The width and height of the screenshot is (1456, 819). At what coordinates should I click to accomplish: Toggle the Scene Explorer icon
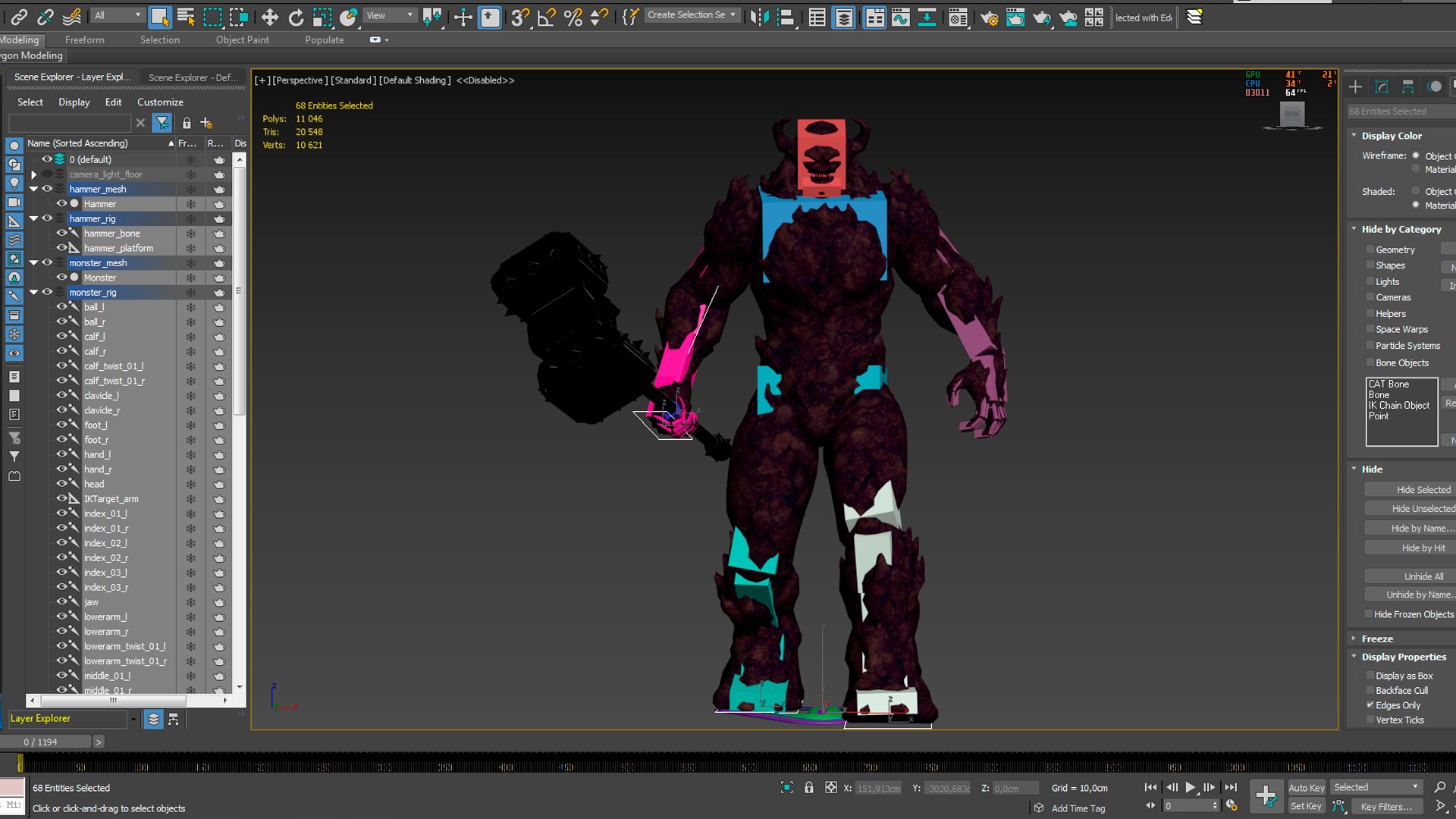pos(817,16)
